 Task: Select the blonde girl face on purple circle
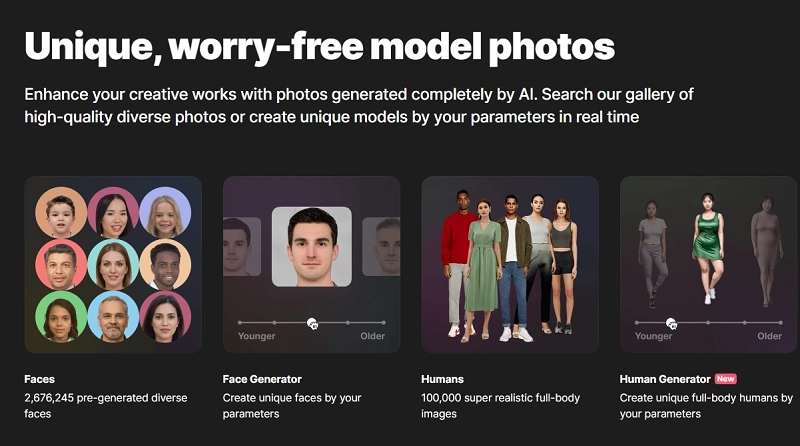pyautogui.click(x=165, y=213)
